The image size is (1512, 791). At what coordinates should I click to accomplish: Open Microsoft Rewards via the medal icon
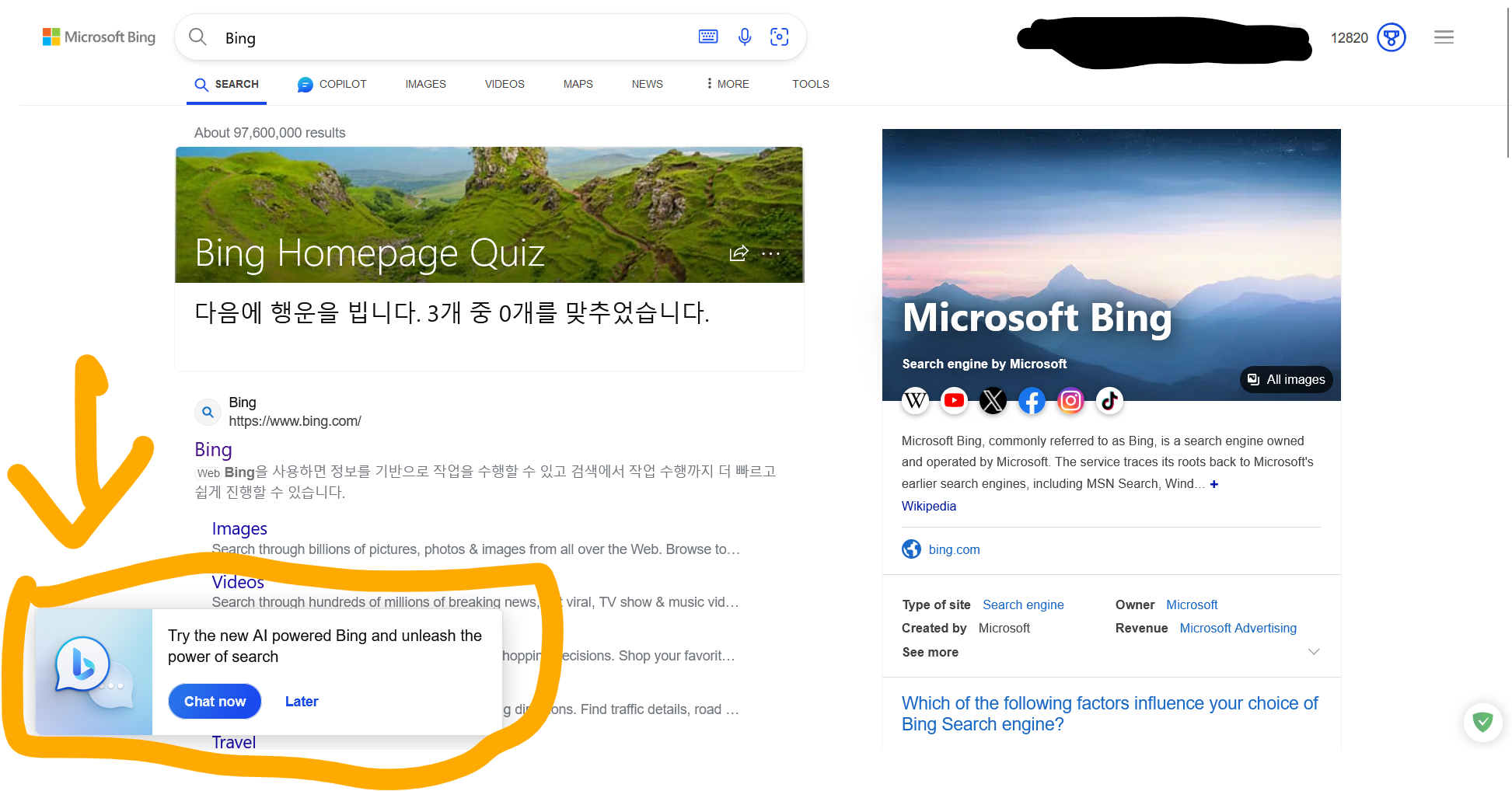pyautogui.click(x=1392, y=37)
